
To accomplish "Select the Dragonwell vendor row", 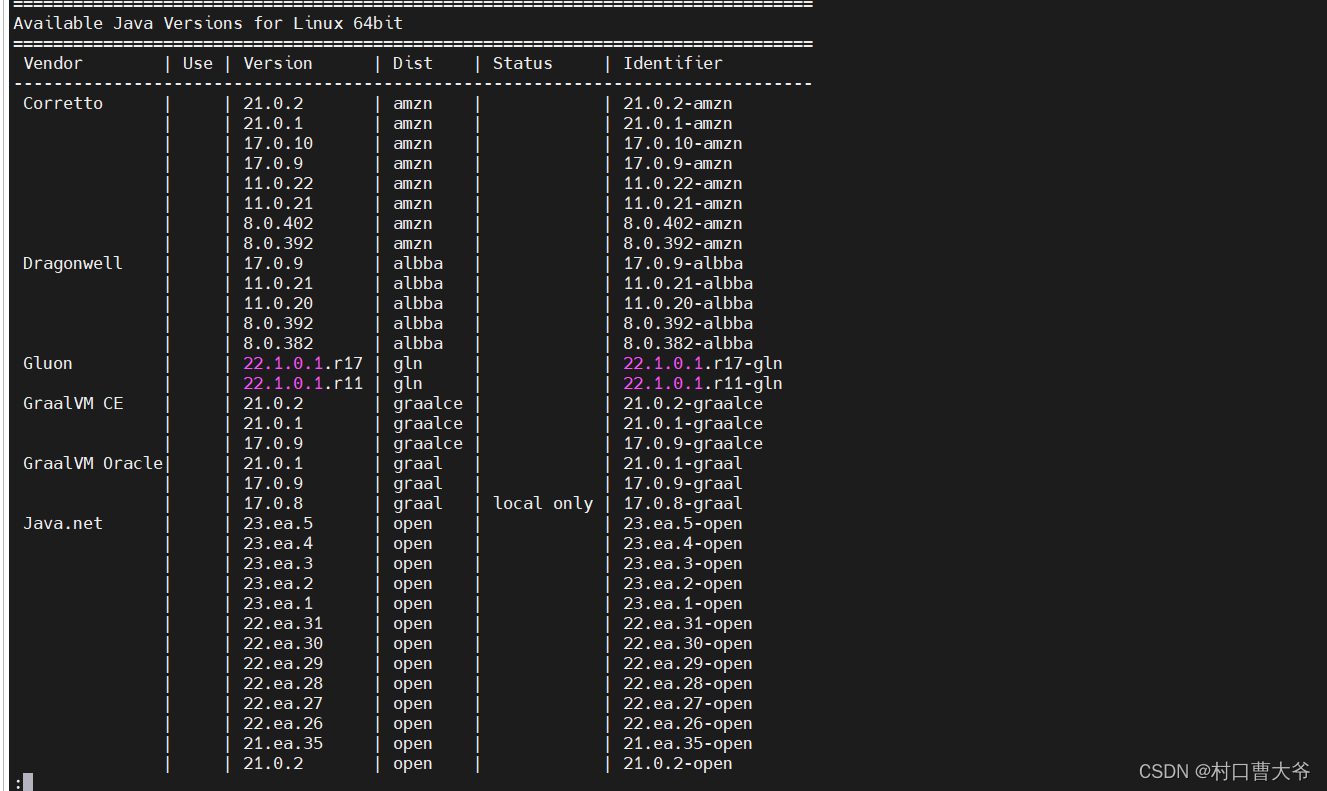I will 72,263.
